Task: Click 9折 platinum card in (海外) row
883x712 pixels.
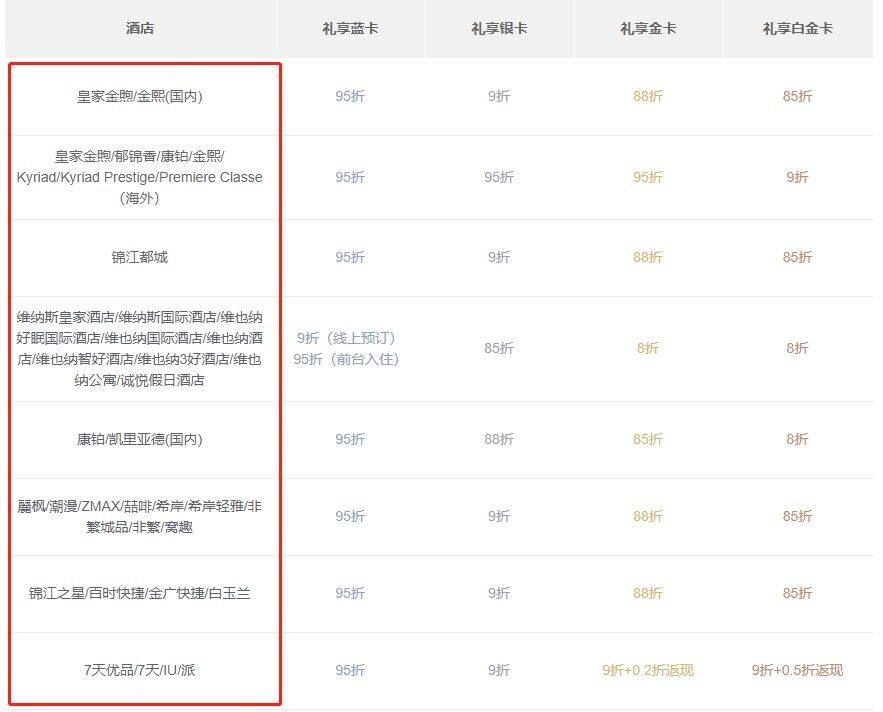Action: click(x=797, y=177)
